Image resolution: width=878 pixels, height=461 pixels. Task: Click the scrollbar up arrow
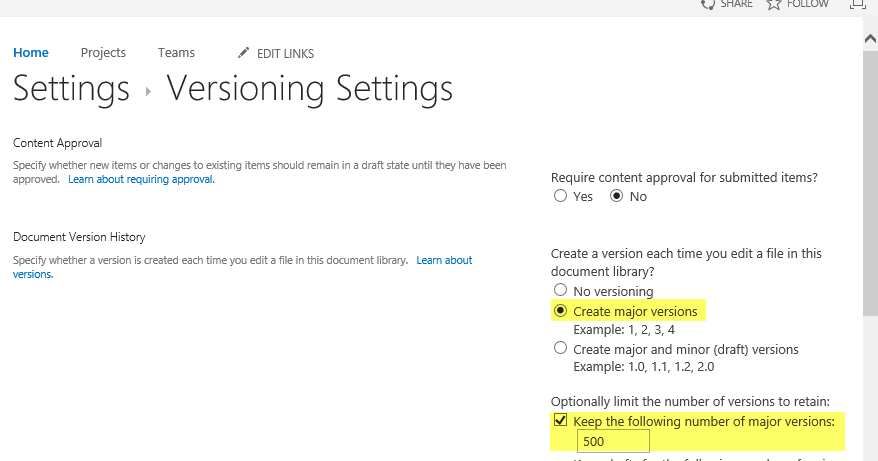point(870,38)
